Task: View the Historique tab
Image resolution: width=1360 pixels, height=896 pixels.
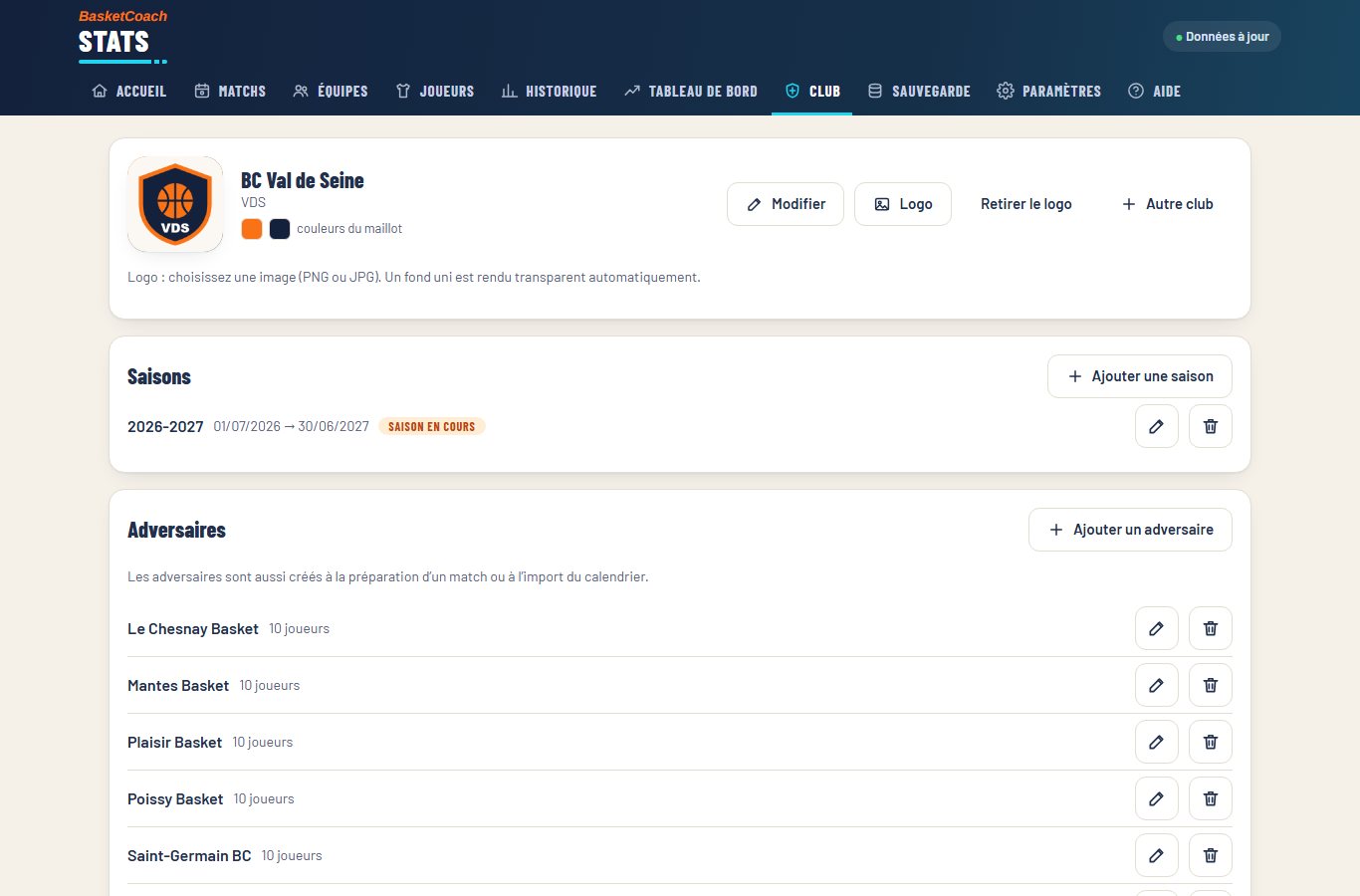Action: [549, 91]
